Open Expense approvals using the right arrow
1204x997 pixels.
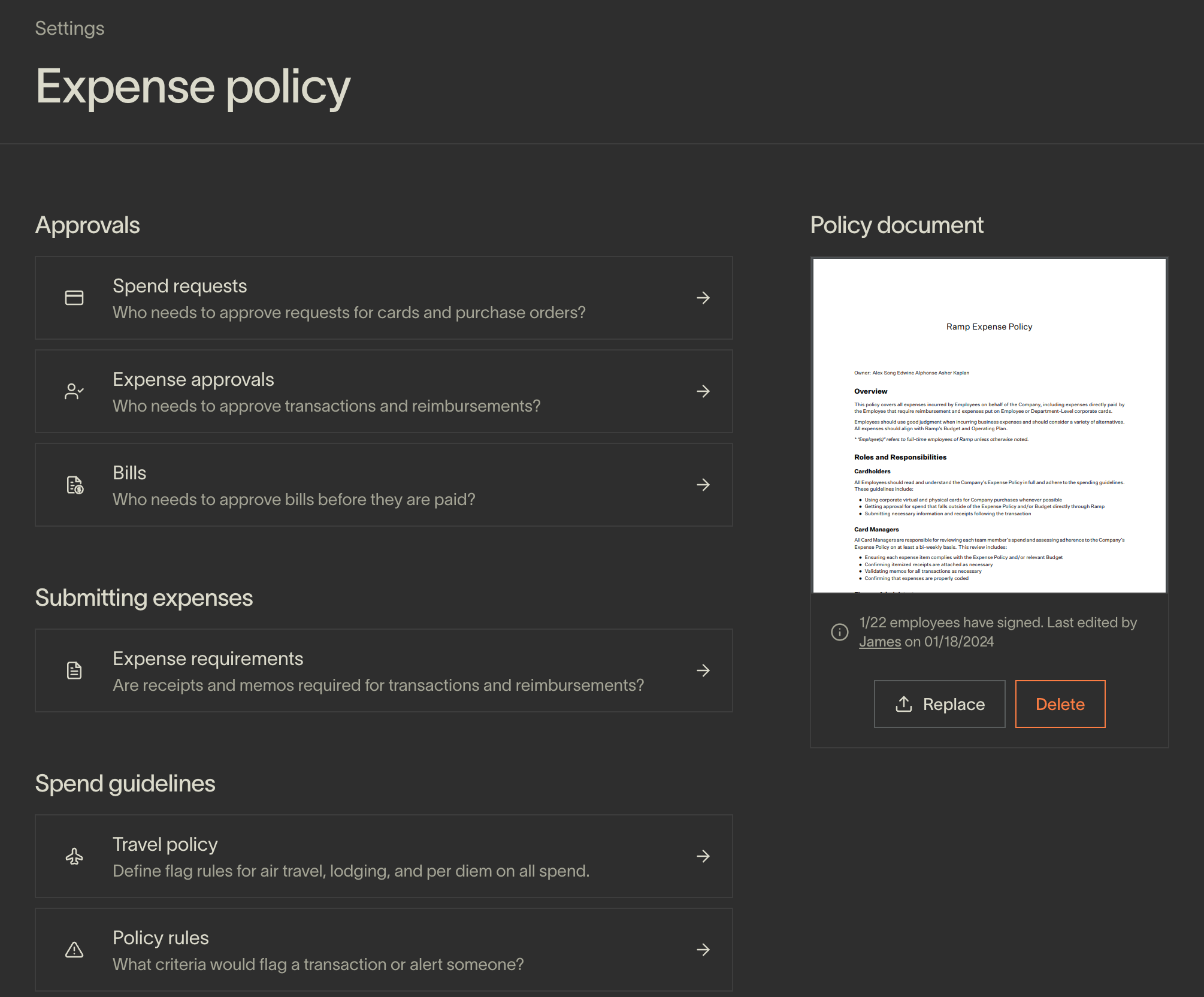point(703,391)
